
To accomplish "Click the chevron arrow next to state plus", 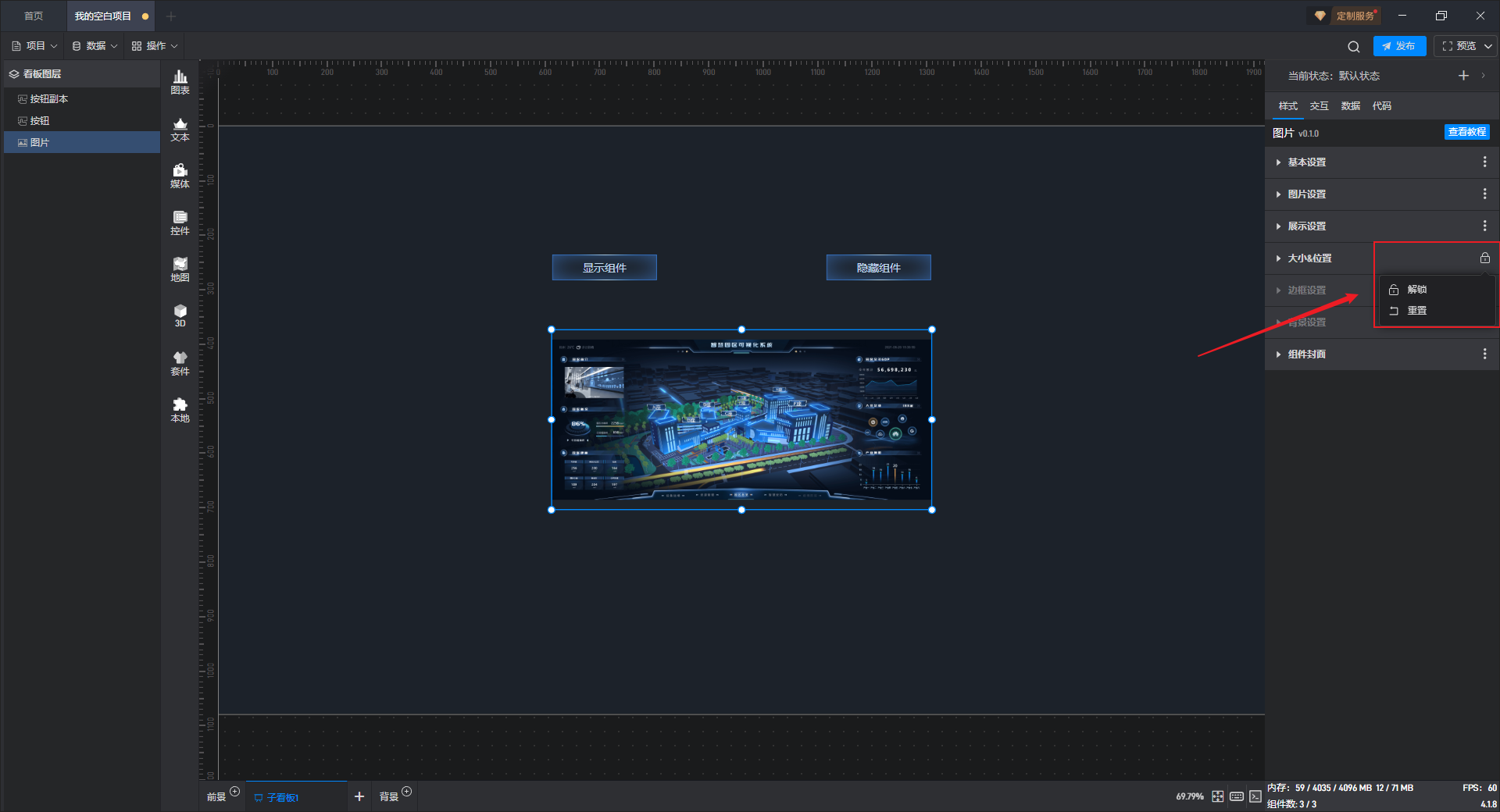I will pyautogui.click(x=1483, y=76).
